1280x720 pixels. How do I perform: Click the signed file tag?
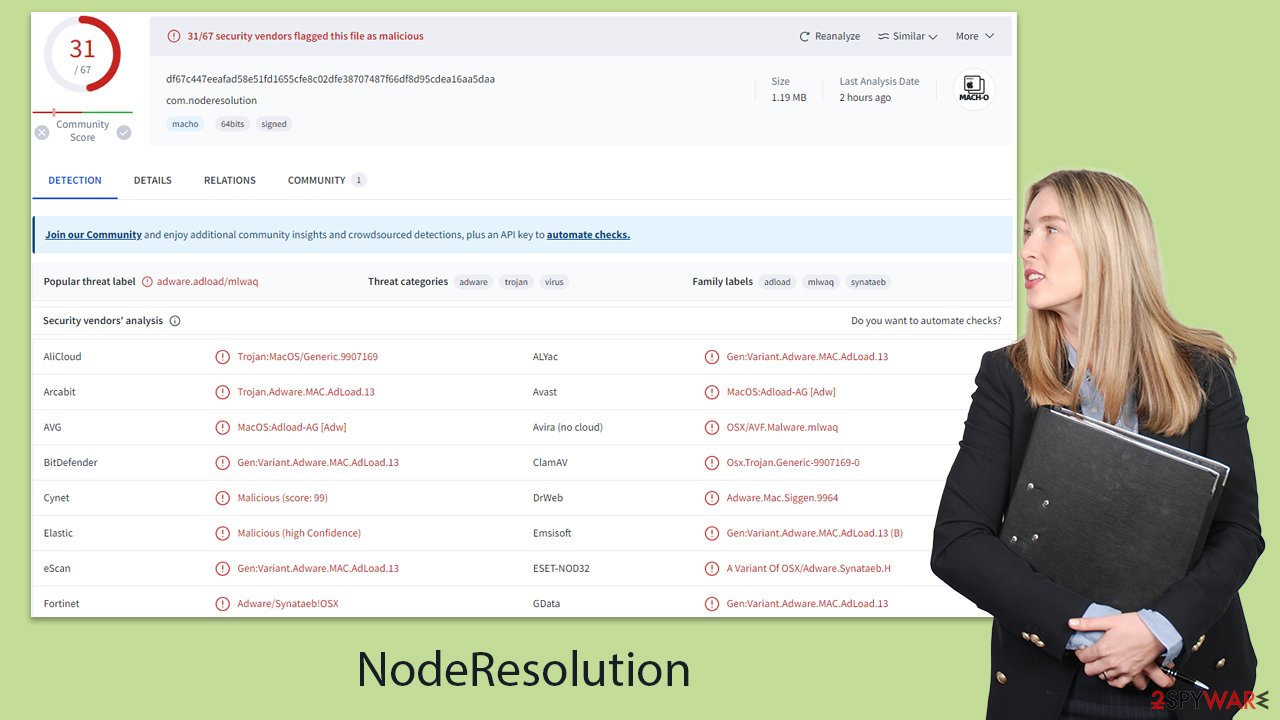(x=274, y=124)
